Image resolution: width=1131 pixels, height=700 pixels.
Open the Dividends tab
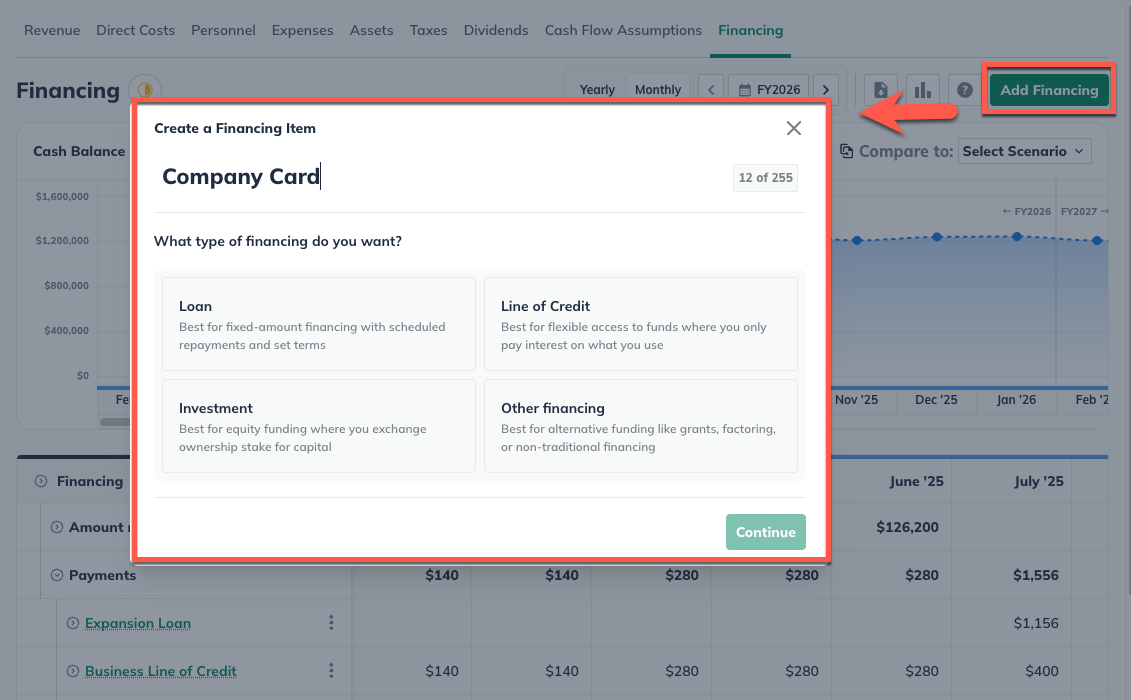click(496, 30)
